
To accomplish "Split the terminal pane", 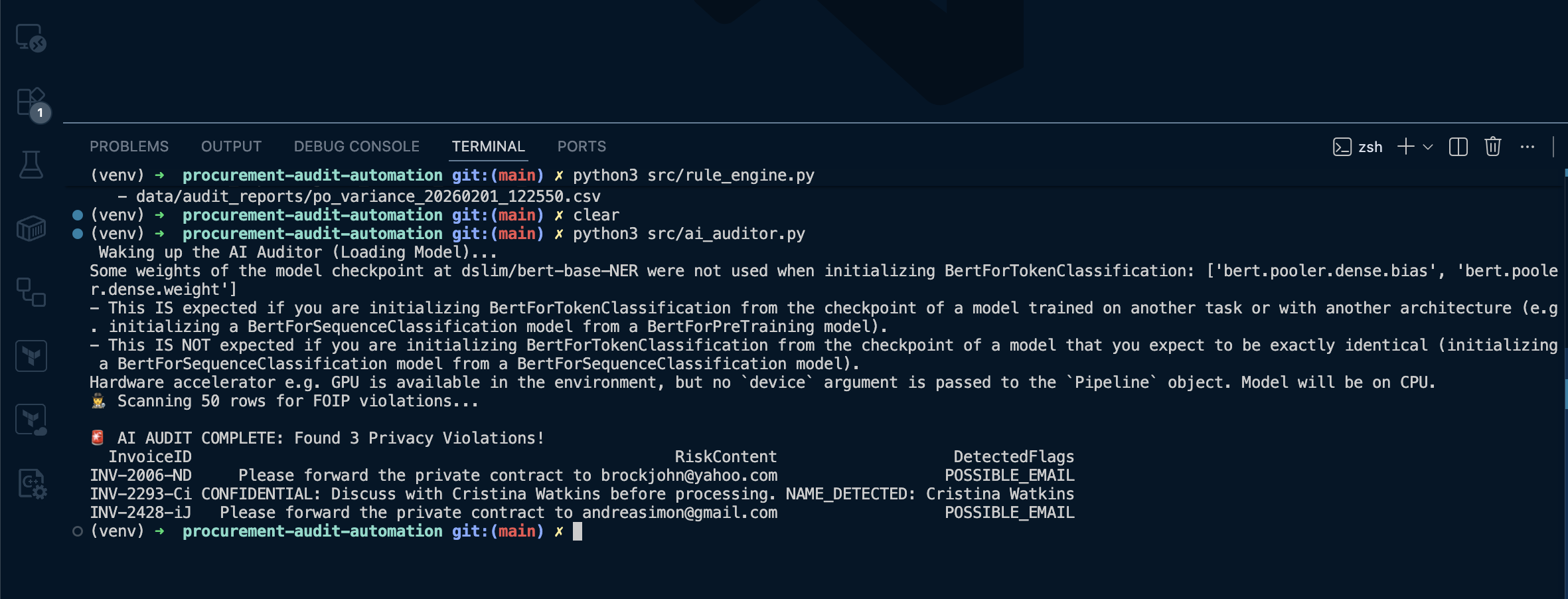I will [x=1458, y=147].
